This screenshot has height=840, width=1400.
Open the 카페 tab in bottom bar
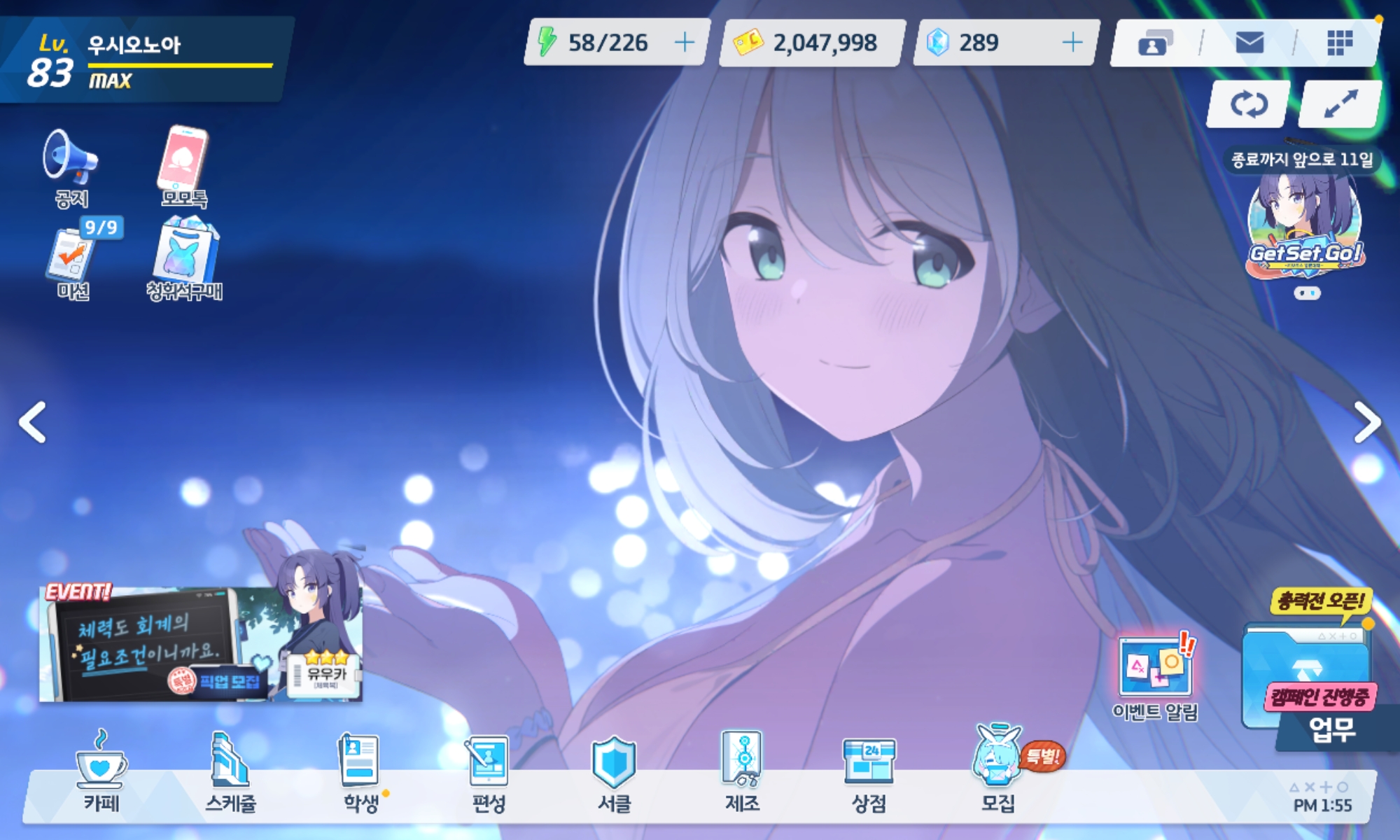point(101,773)
